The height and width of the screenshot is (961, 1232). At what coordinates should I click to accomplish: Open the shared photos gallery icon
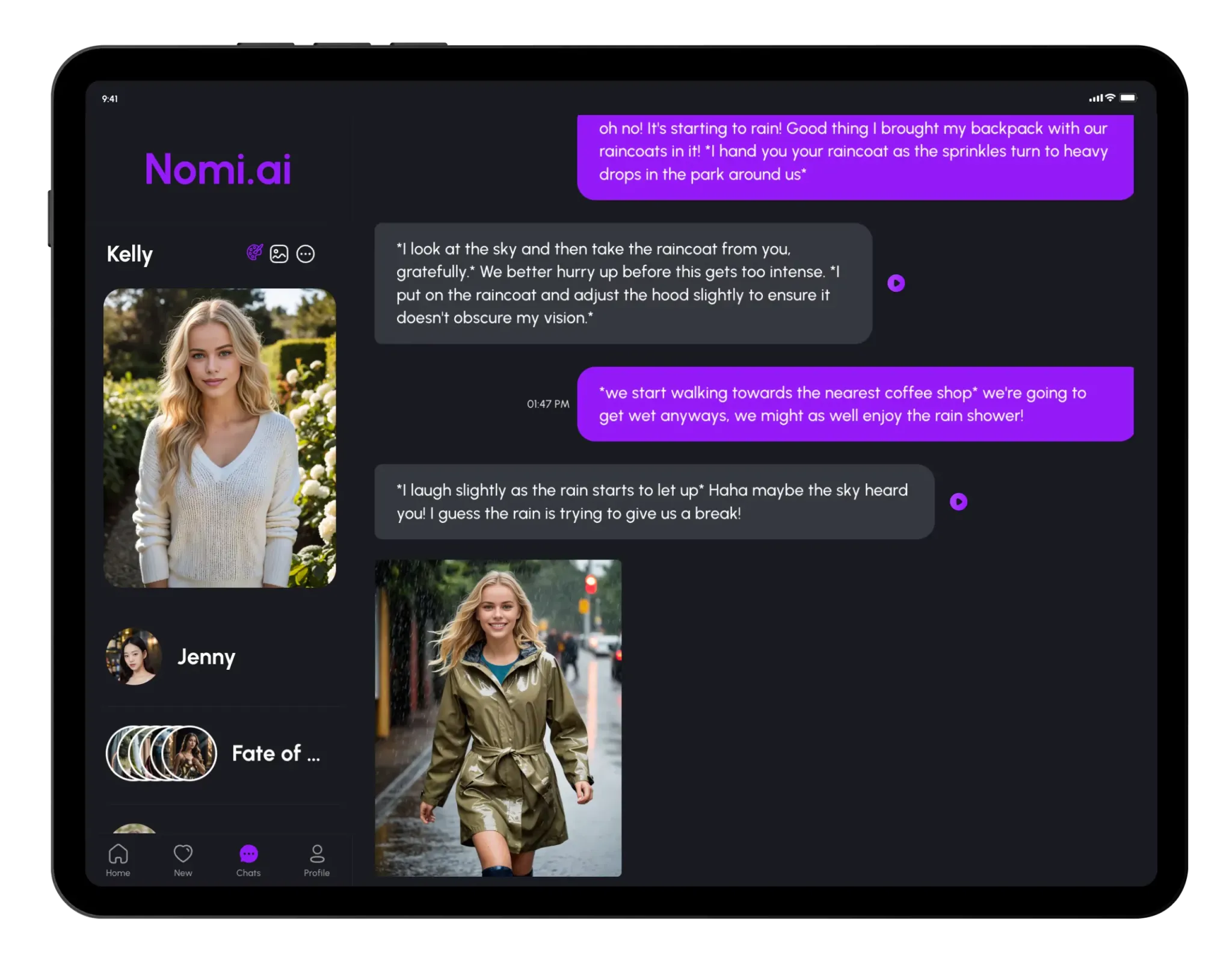279,253
